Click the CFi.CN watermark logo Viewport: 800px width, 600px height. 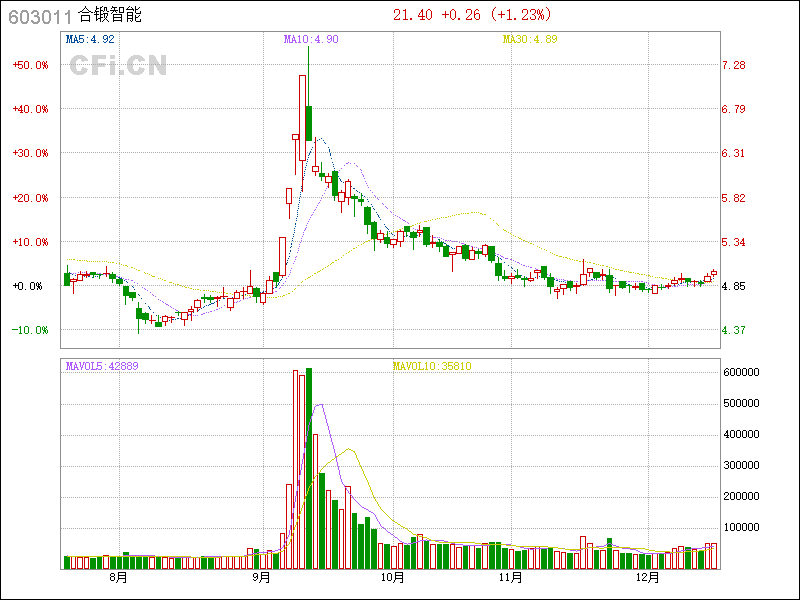(x=117, y=66)
